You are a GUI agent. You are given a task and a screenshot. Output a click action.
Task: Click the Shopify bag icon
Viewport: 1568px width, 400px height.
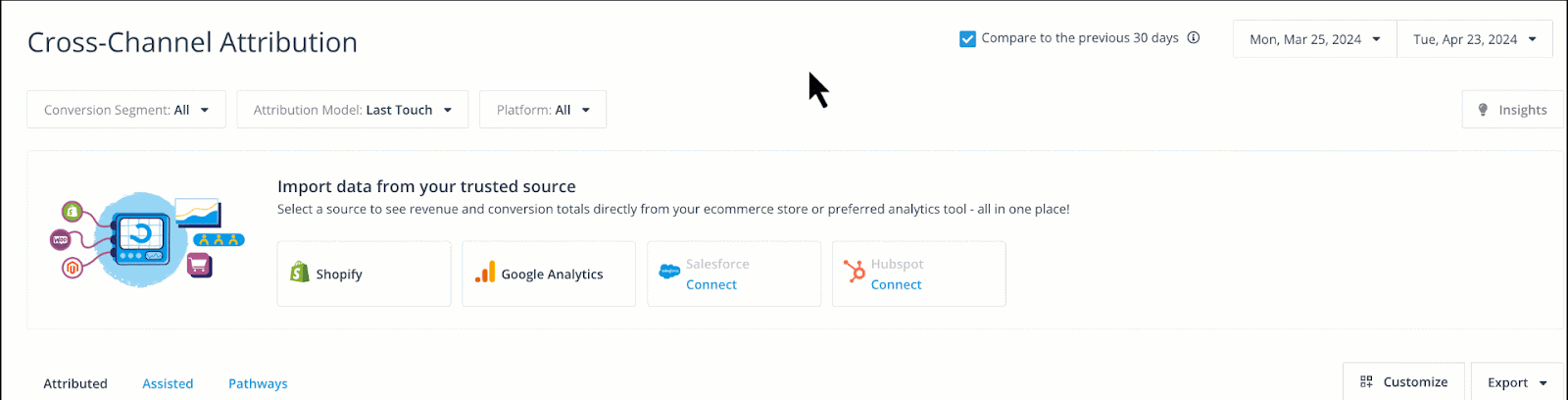tap(300, 273)
